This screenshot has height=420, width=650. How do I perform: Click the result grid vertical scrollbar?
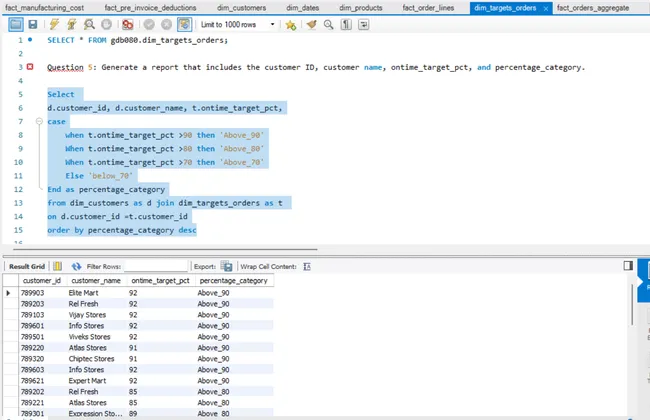point(632,305)
